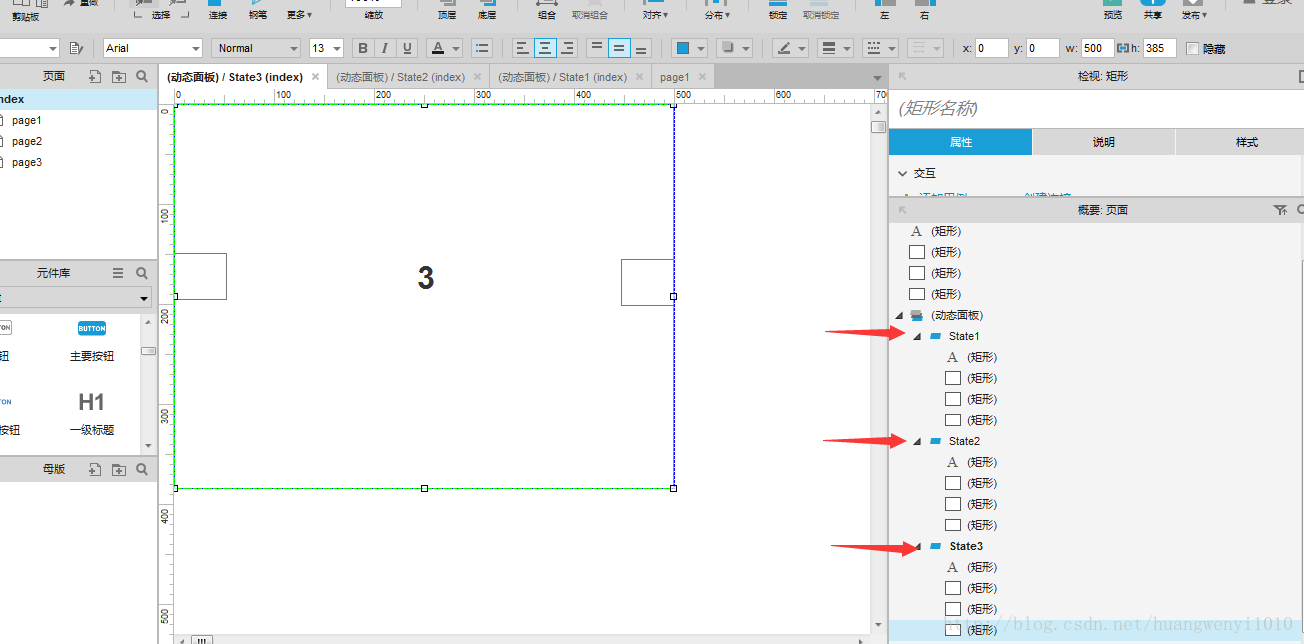Search pages in 页面 panel
Viewport: 1304px width, 644px height.
click(142, 76)
